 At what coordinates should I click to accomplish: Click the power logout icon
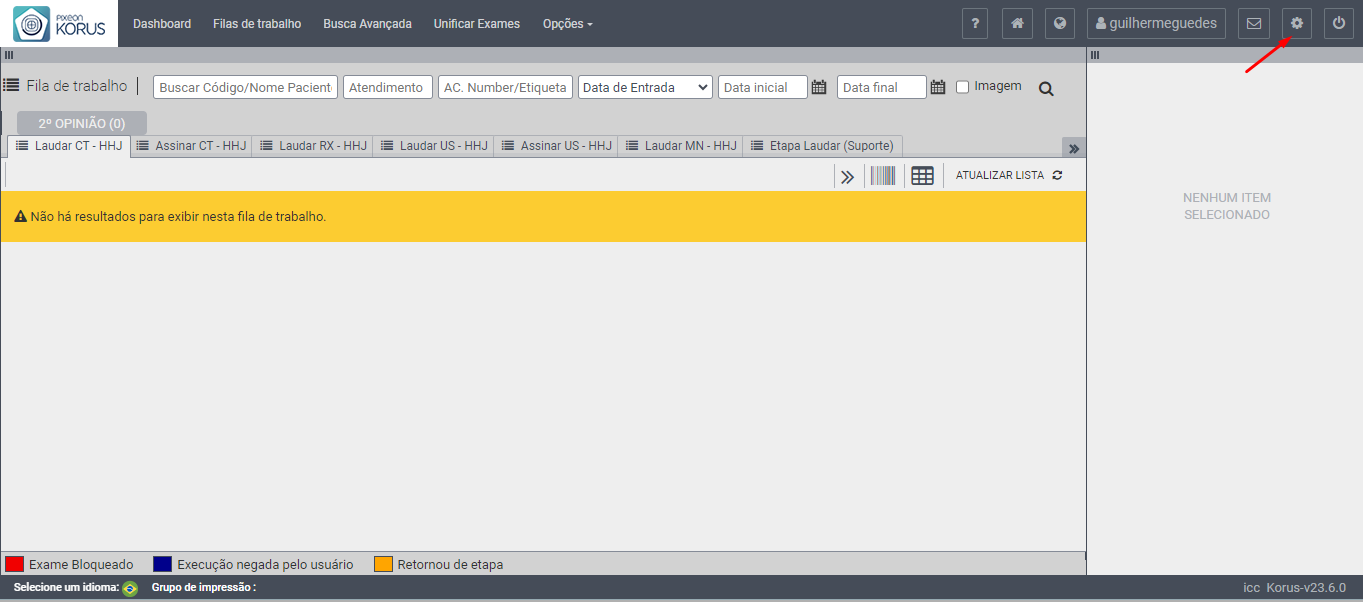click(1339, 23)
